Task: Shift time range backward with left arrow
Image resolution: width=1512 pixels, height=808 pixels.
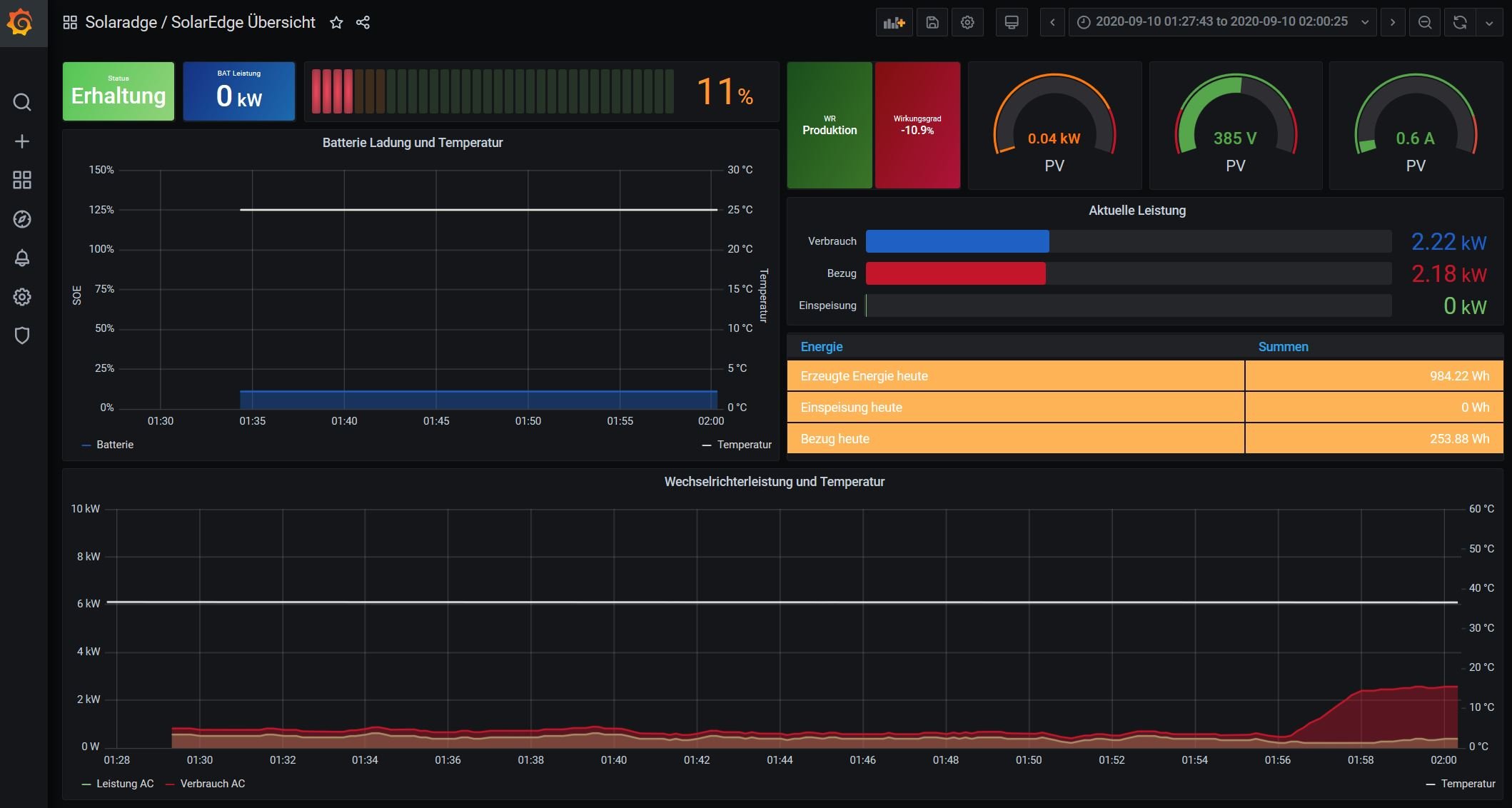Action: tap(1052, 23)
